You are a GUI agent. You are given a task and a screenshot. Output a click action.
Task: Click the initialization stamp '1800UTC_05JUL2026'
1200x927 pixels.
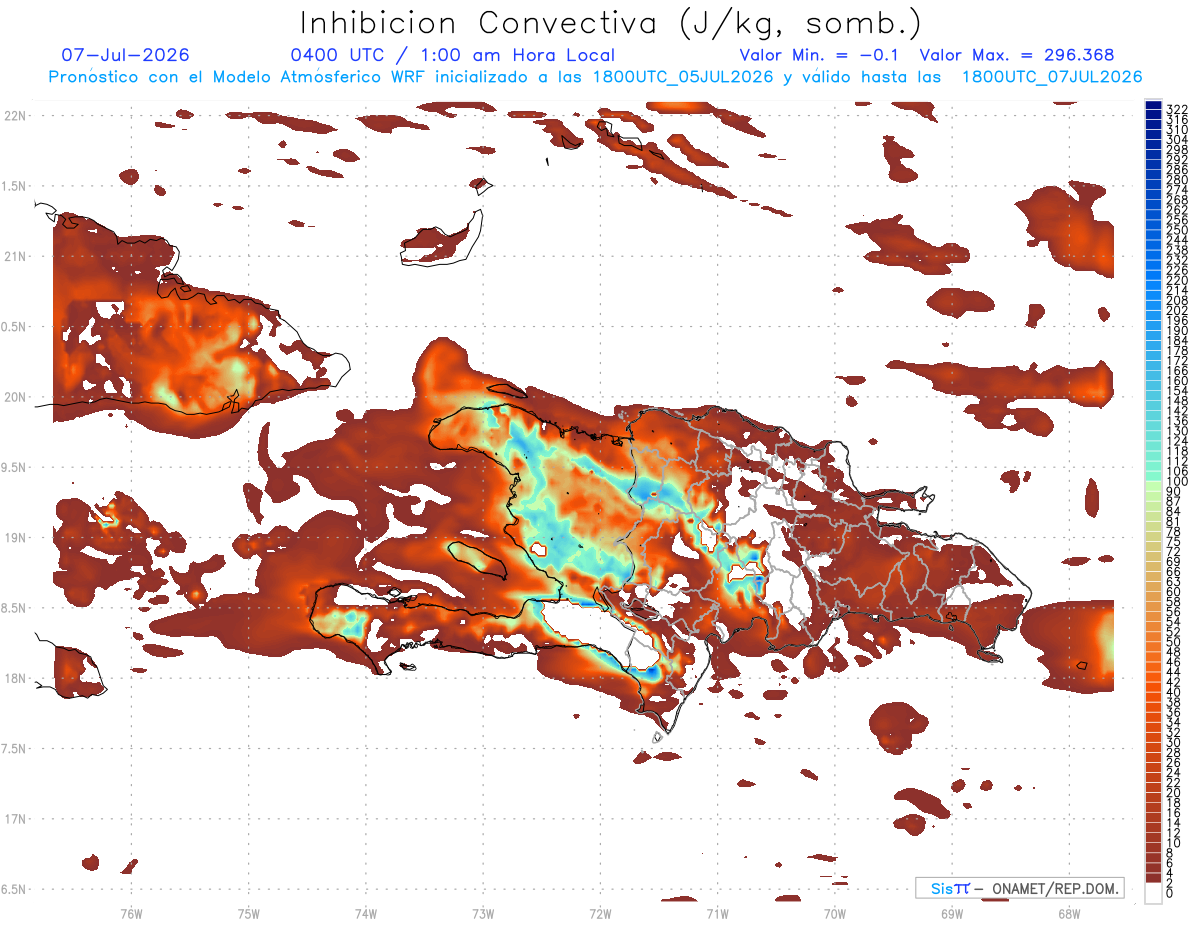(x=683, y=77)
